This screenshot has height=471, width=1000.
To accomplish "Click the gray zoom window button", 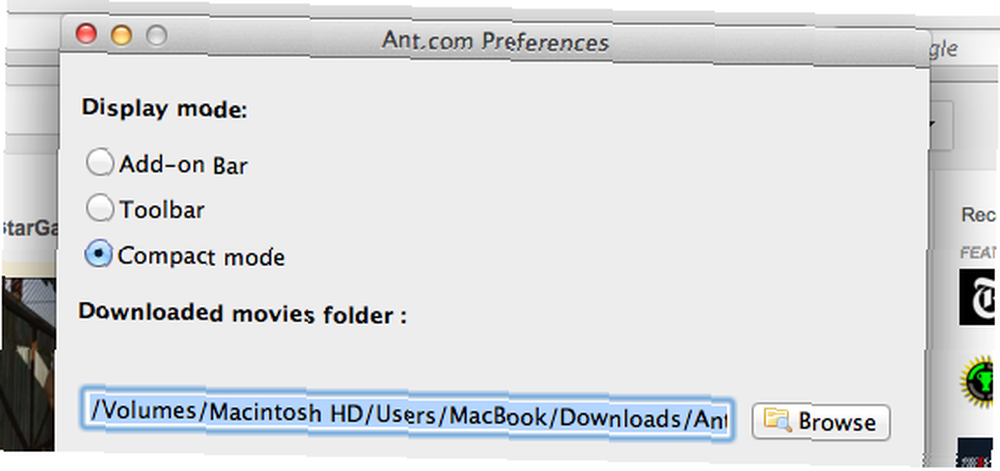I will click(156, 35).
